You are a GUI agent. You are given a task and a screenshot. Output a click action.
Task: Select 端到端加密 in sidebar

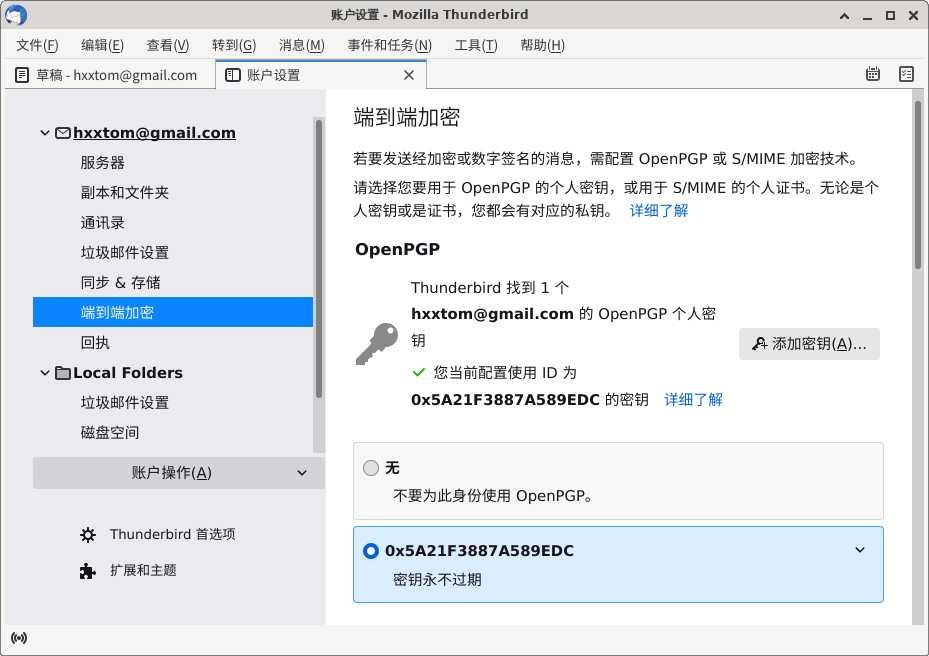point(173,312)
